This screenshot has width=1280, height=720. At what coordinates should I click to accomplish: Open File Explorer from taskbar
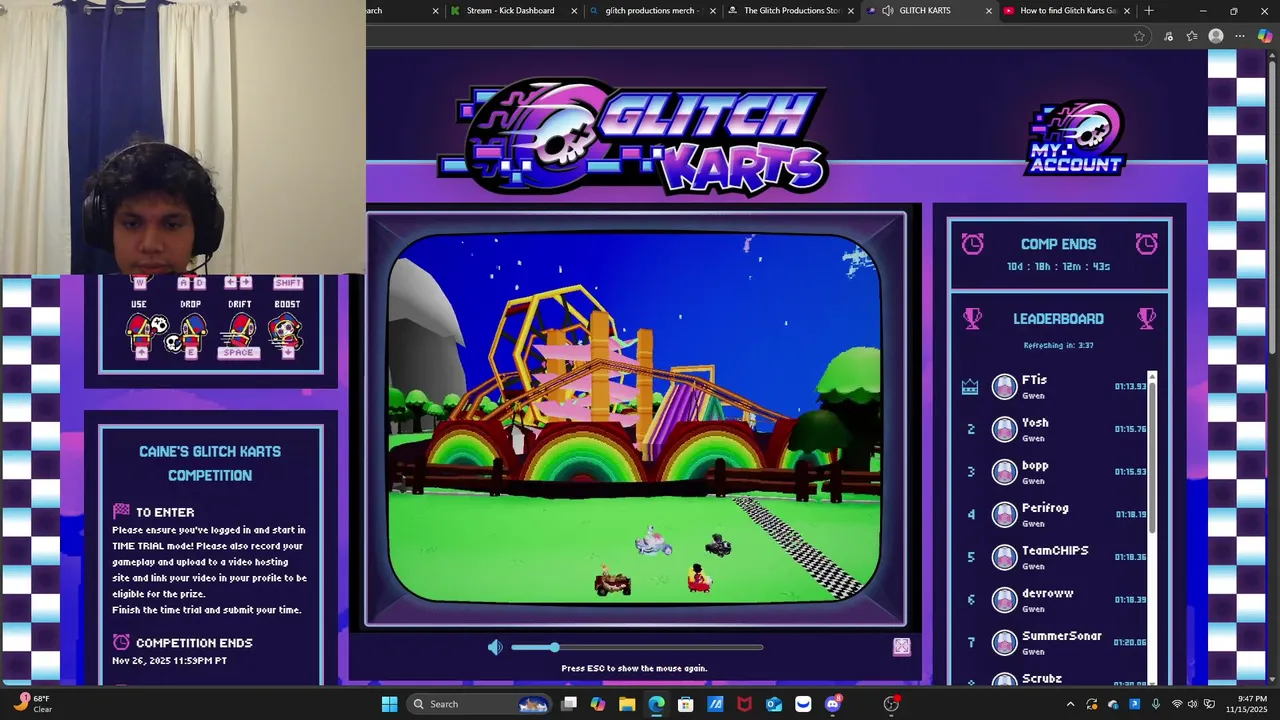coord(627,704)
